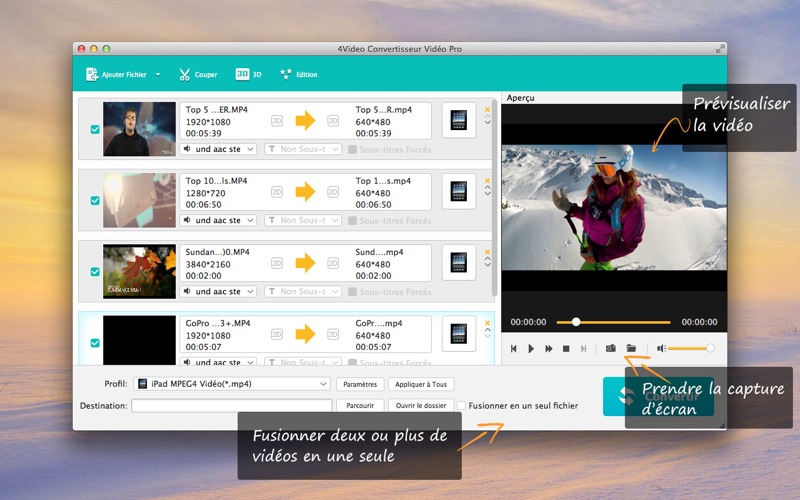Screen dimensions: 800x500
Task: Click the output 2D icon for Top 1...s.mp4
Action: coord(333,192)
